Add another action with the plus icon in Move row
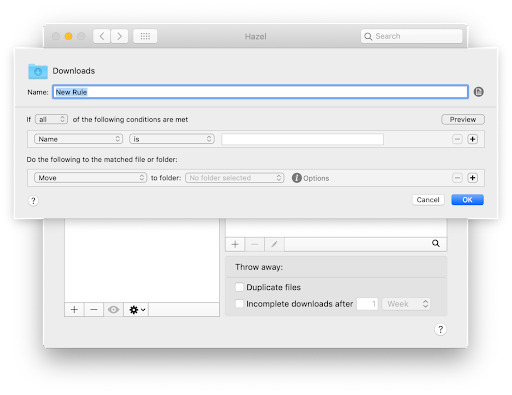Viewport: 512px width, 395px height. pos(472,178)
